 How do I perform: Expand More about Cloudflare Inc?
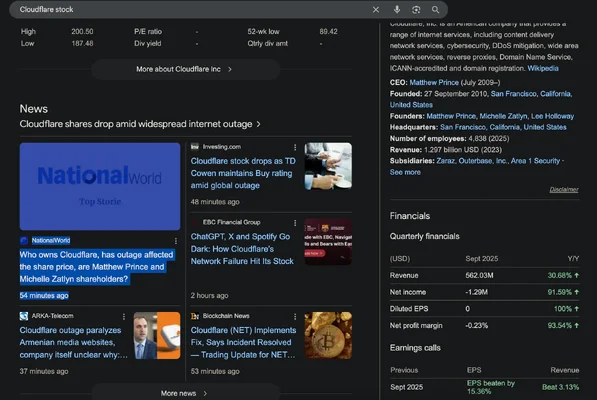[x=185, y=69]
